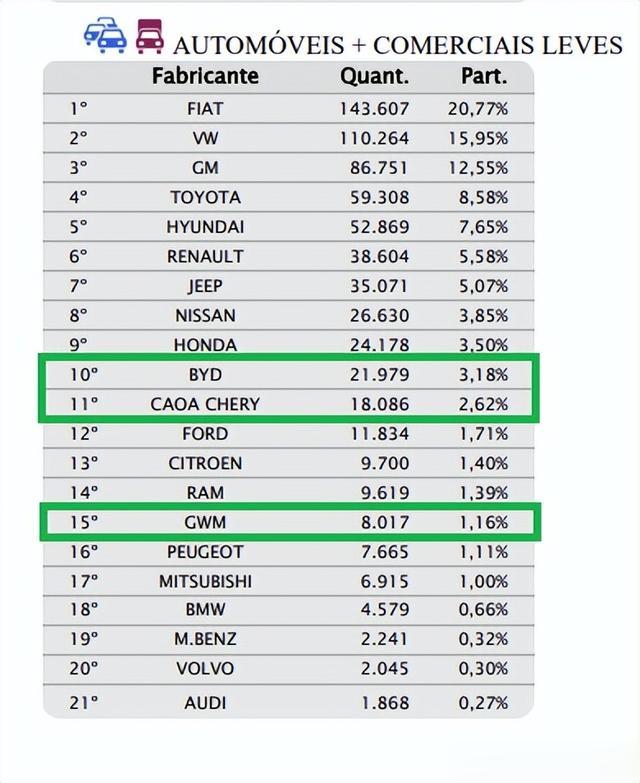Click the FORD share 1,71%
This screenshot has height=783, width=640.
pyautogui.click(x=483, y=434)
